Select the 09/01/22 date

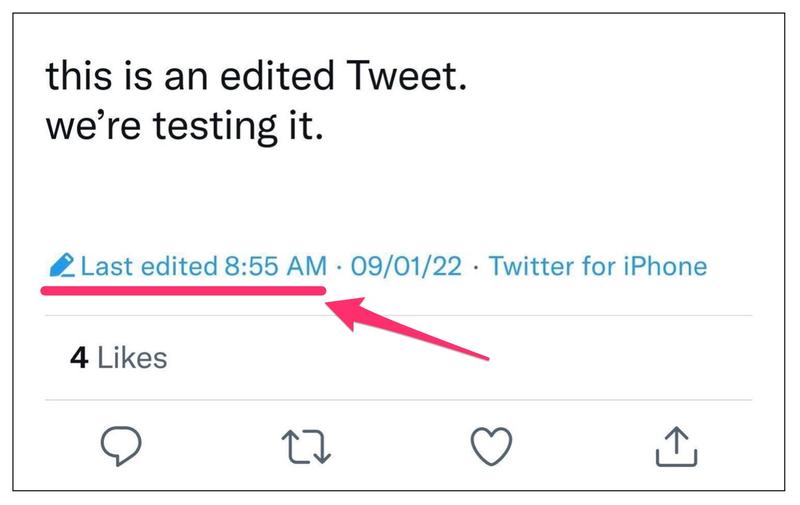(405, 266)
